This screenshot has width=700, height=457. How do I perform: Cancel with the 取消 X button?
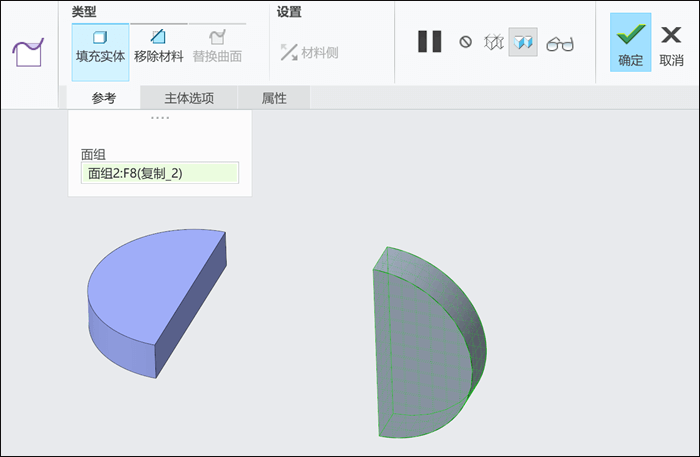click(671, 46)
